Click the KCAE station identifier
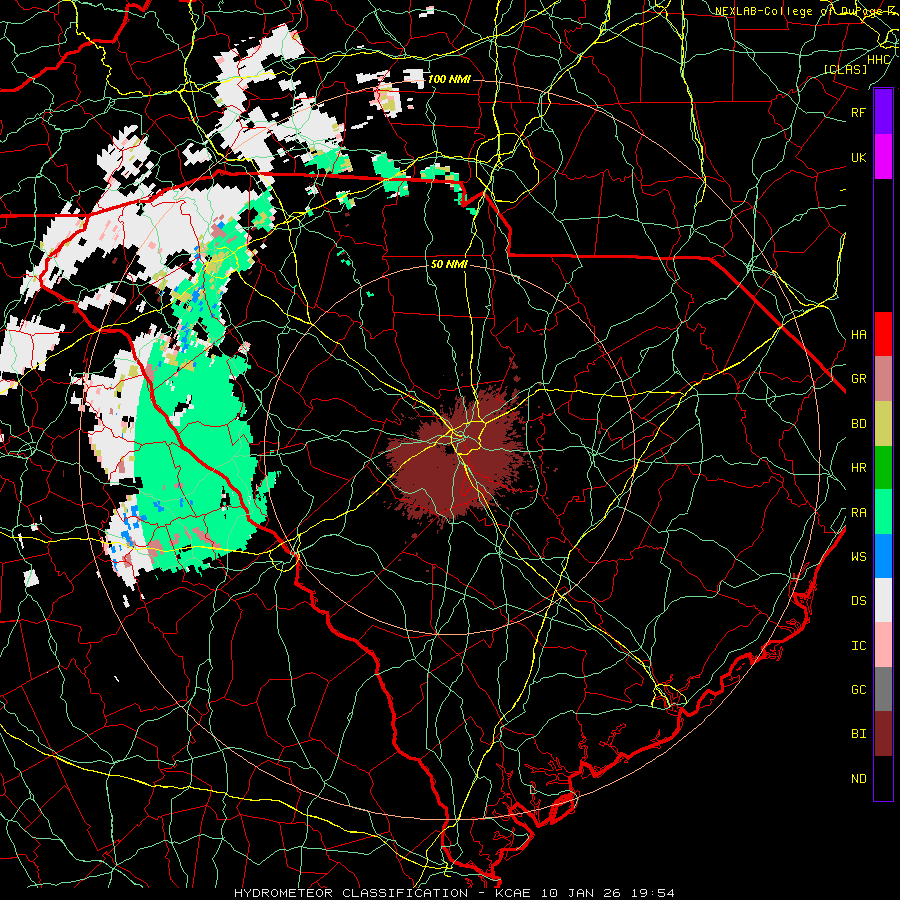Screen dimensions: 900x900 click(513, 893)
